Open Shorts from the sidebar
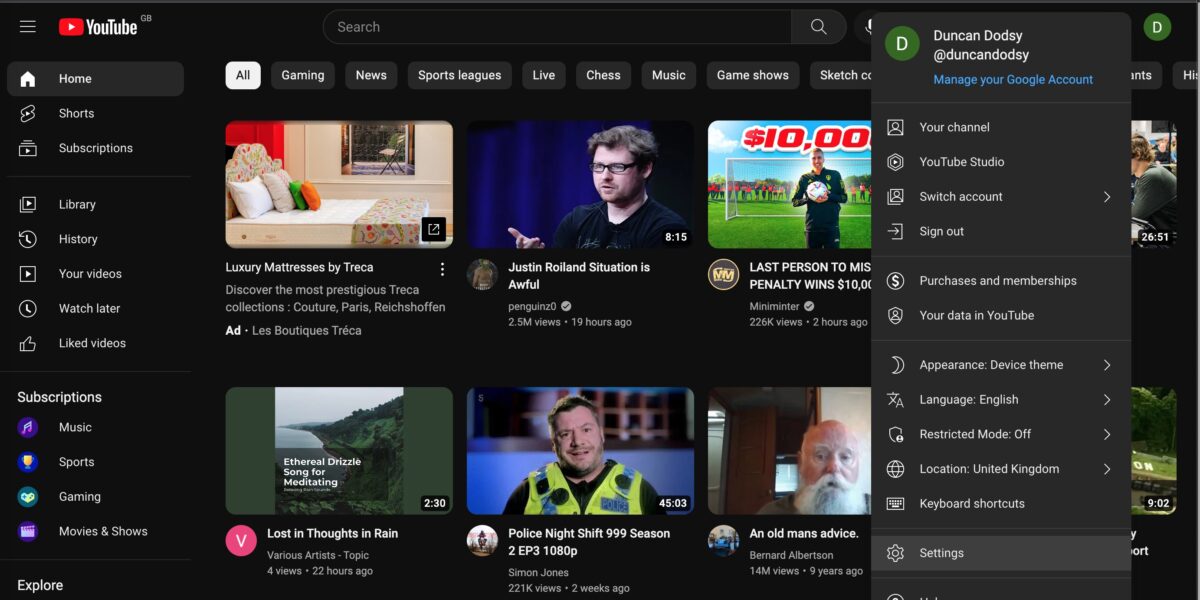Image resolution: width=1200 pixels, height=600 pixels. (95, 113)
